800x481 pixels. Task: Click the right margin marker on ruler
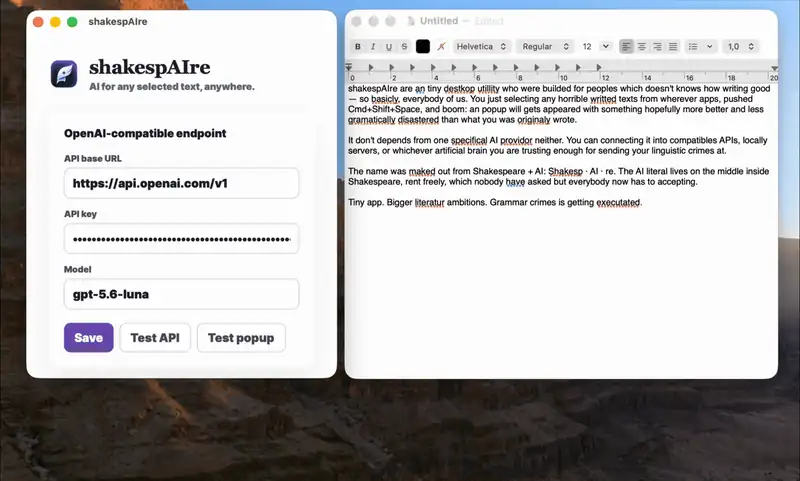774,68
